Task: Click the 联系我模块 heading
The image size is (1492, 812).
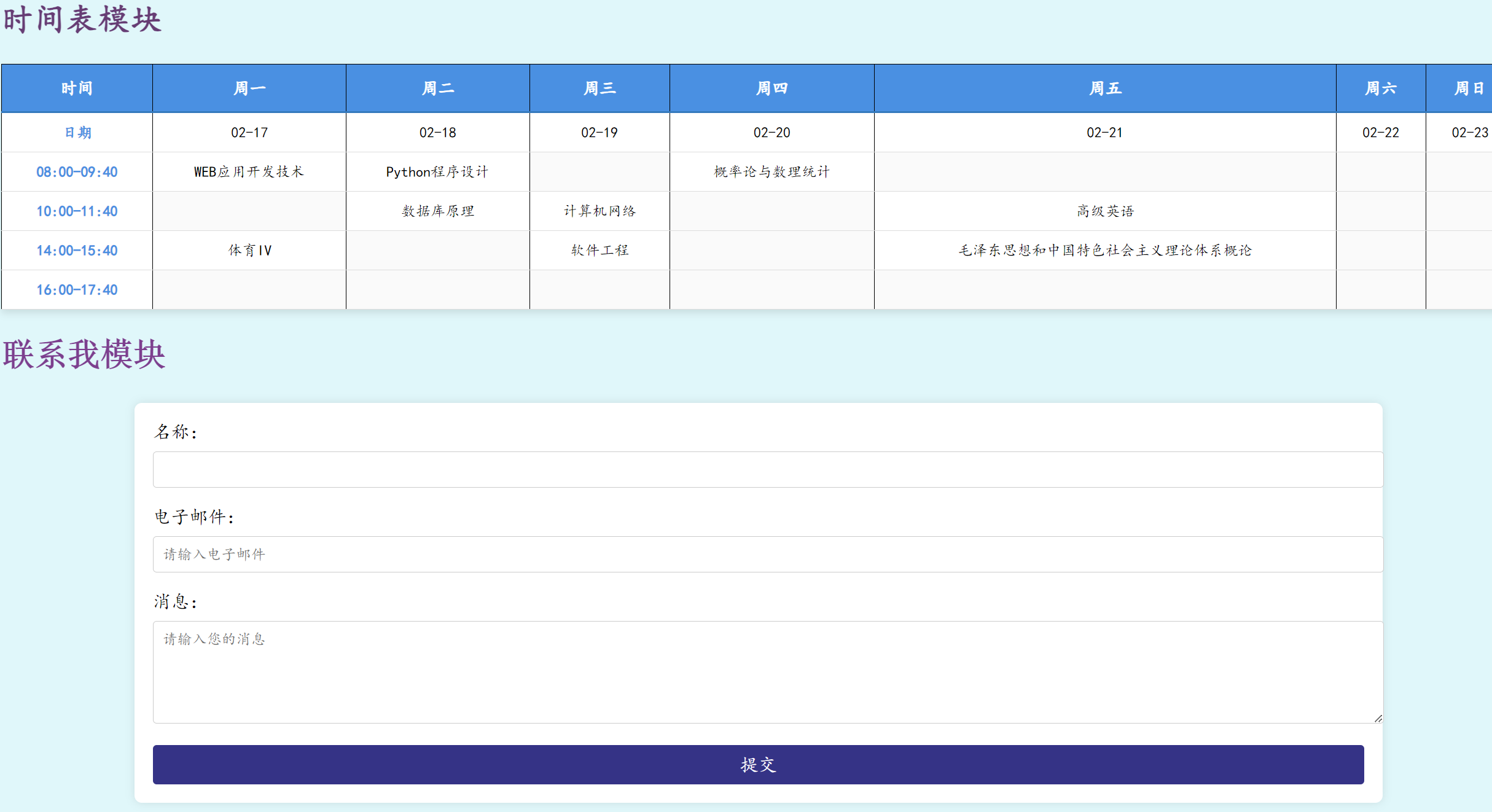Action: 84,354
